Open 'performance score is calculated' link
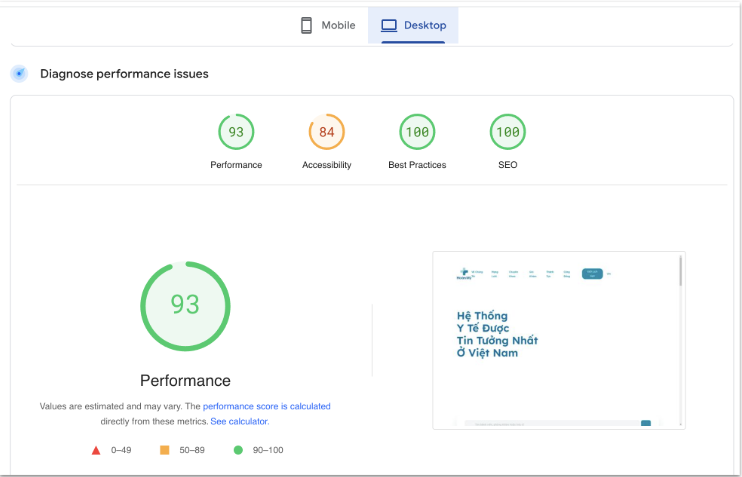This screenshot has width=742, height=477. pos(266,407)
